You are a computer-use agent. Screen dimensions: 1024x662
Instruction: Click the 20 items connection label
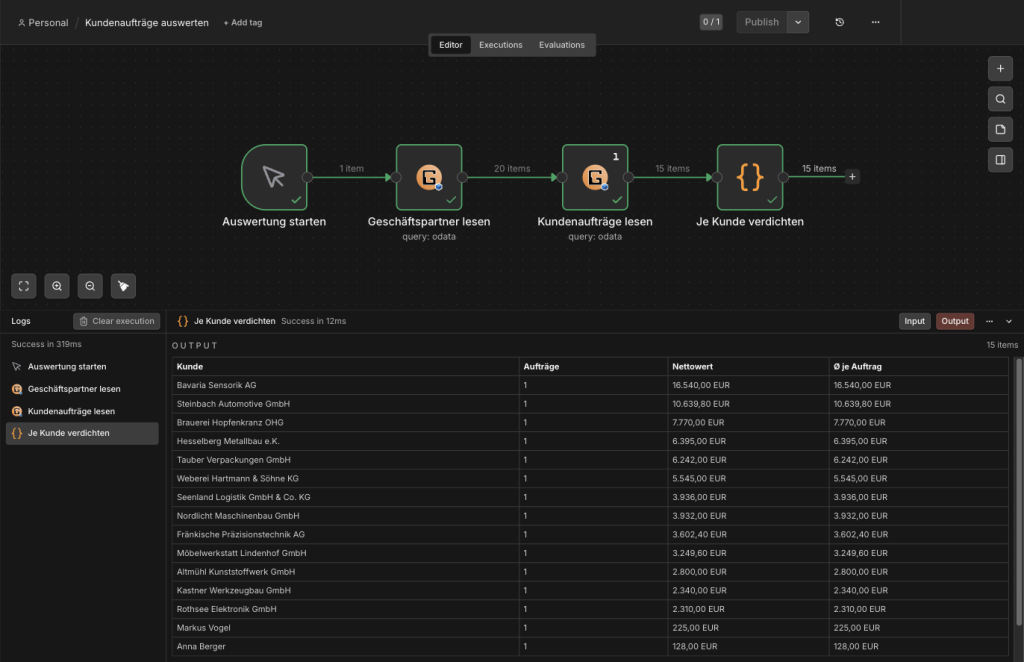512,168
